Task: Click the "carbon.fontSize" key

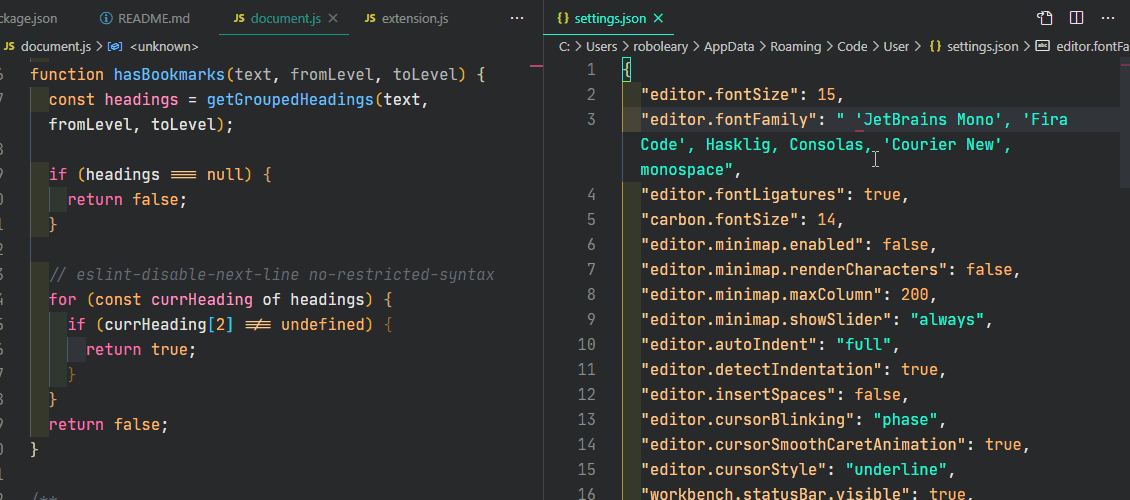Action: [724, 219]
